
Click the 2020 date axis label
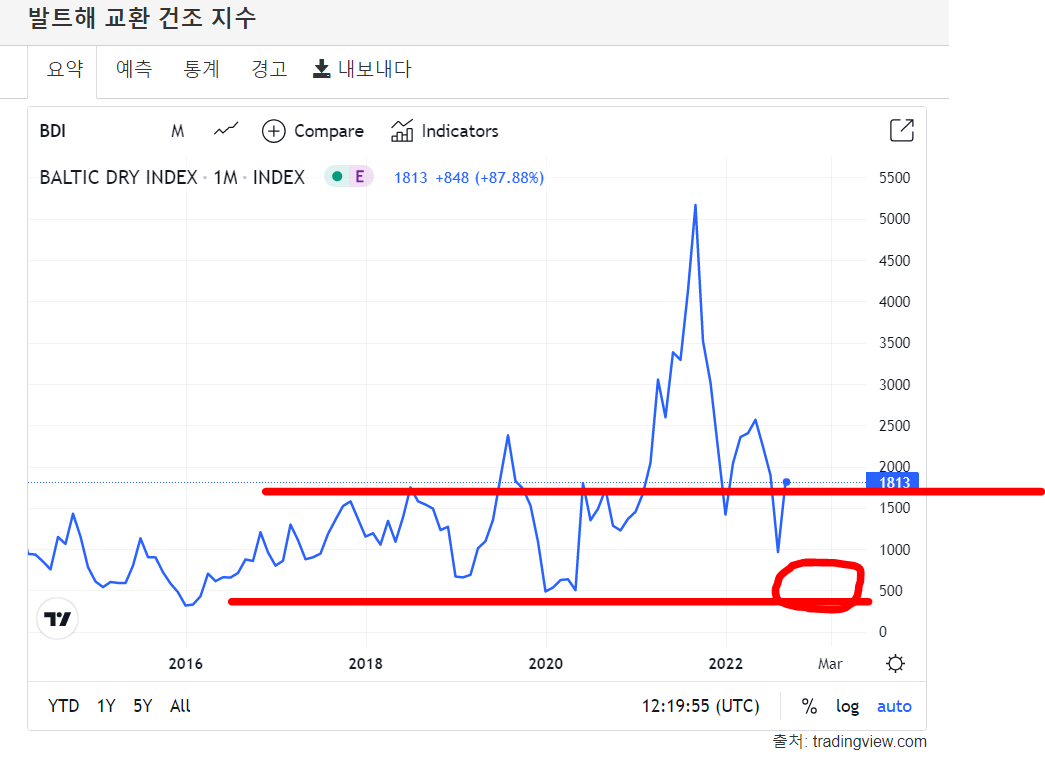pos(545,664)
